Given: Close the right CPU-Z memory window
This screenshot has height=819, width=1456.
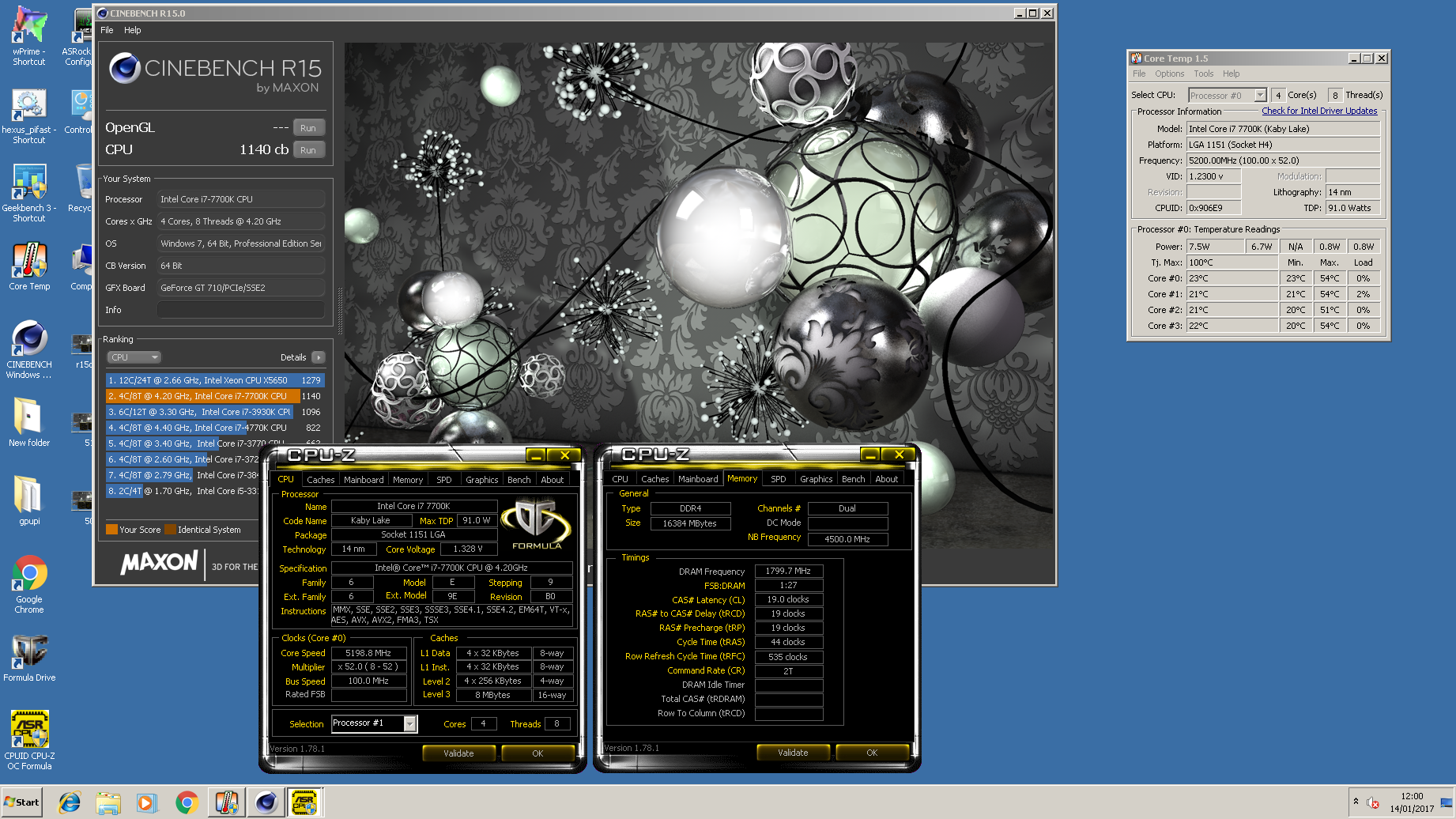Looking at the screenshot, I should point(899,455).
